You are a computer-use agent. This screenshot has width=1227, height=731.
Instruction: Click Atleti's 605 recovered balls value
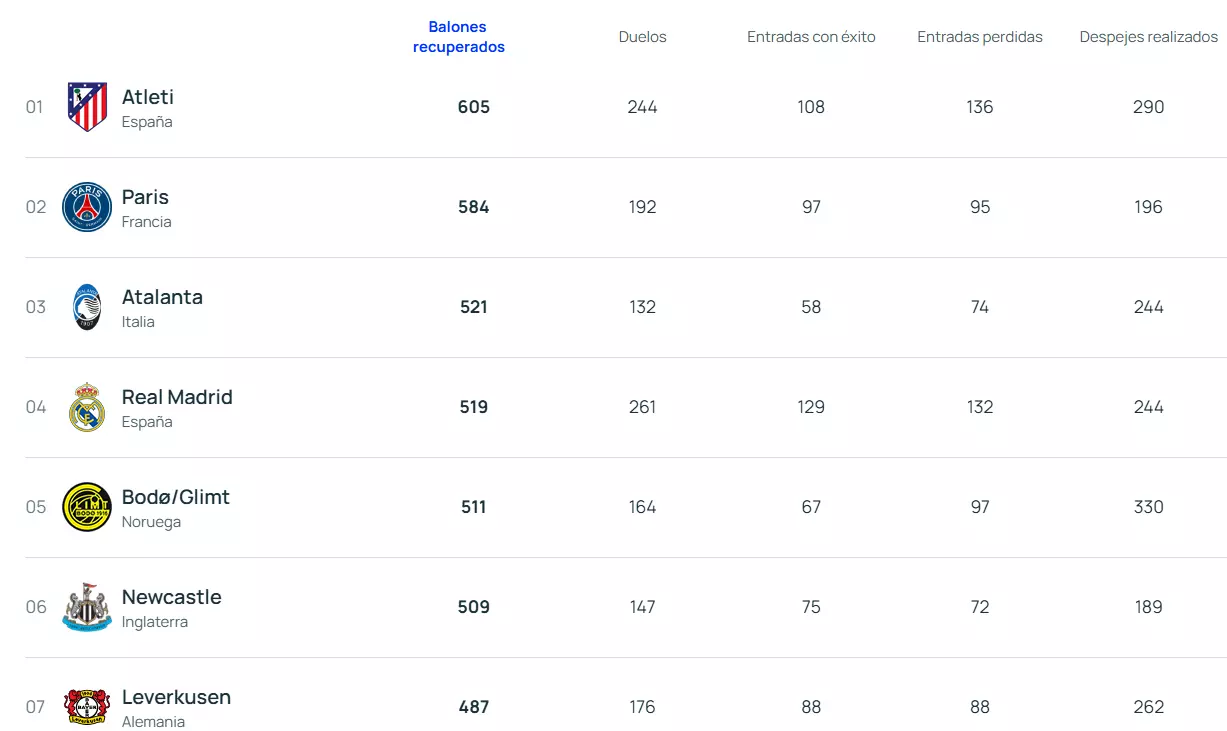pyautogui.click(x=474, y=107)
